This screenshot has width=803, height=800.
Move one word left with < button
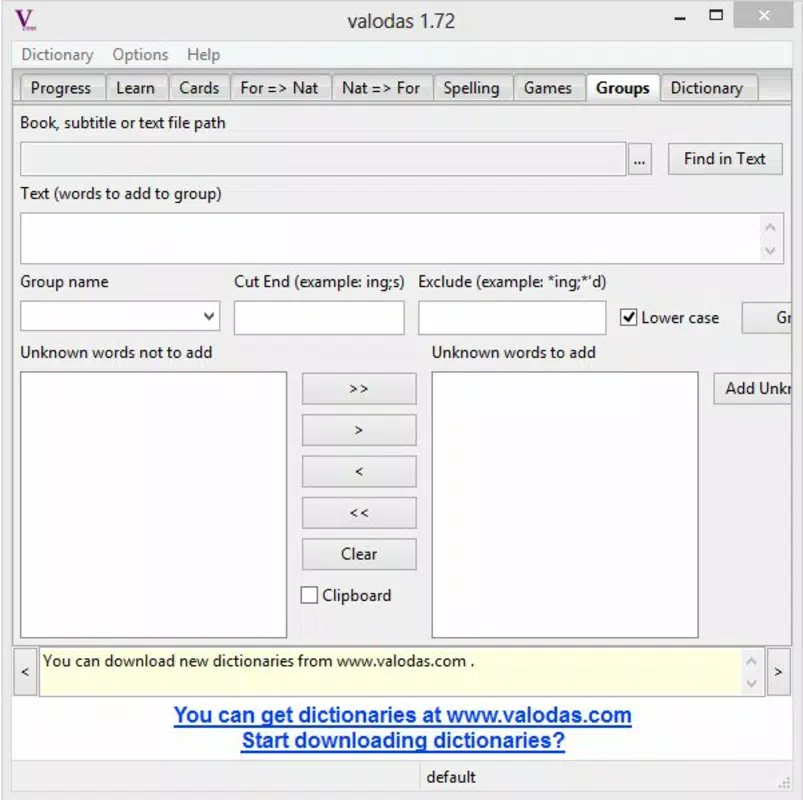[x=359, y=472]
